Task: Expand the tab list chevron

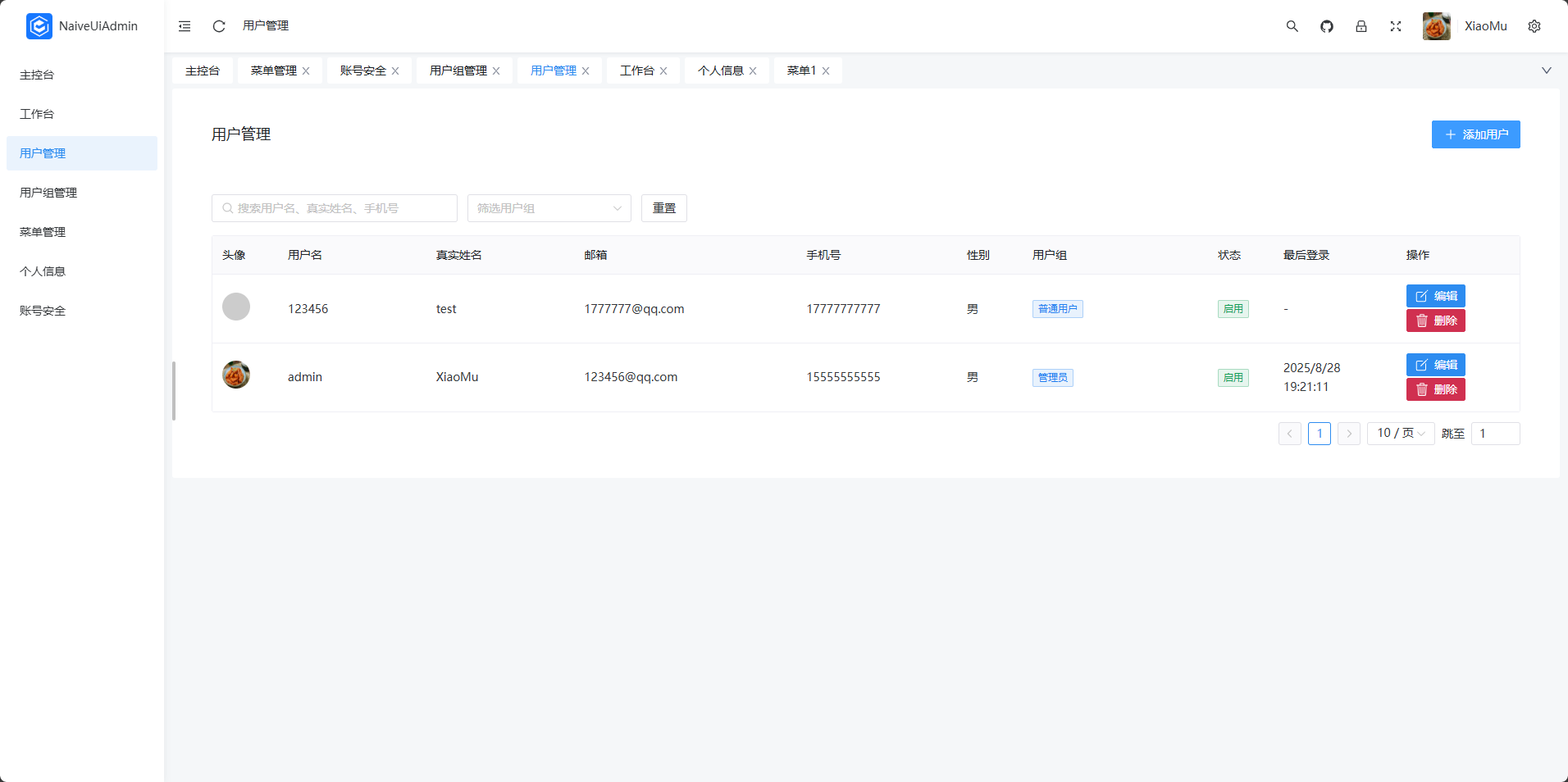Action: tap(1547, 70)
